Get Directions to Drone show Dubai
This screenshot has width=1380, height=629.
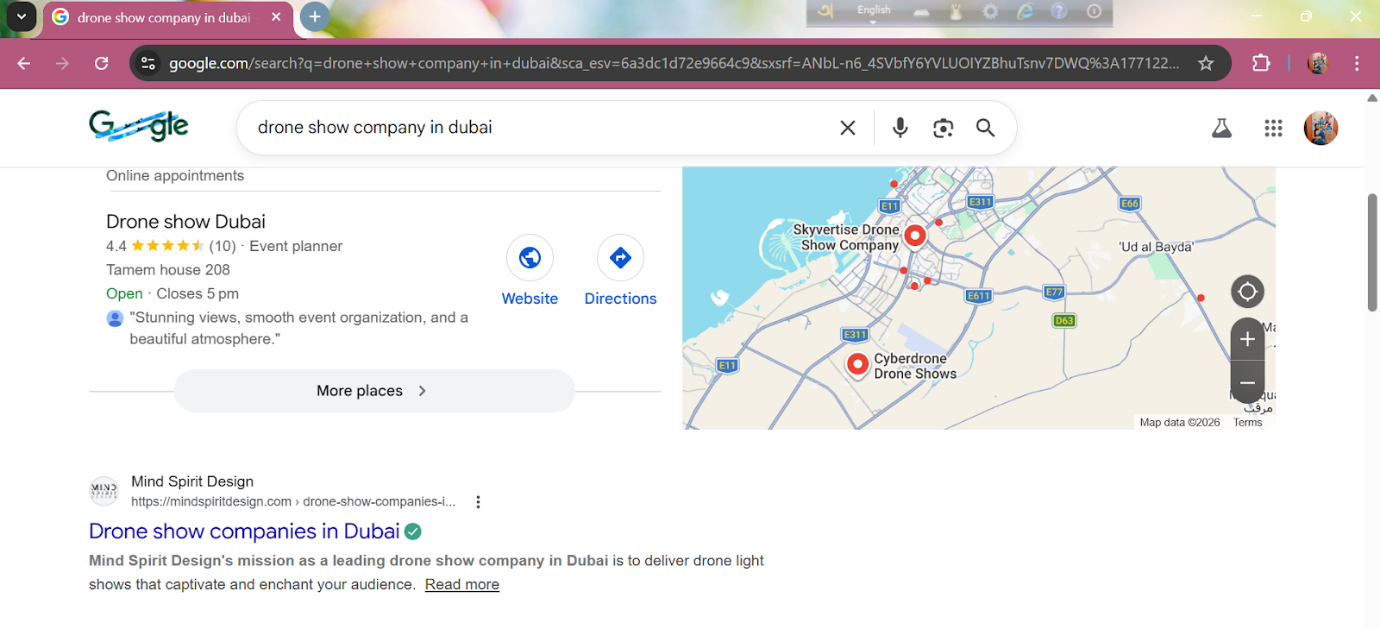coord(620,271)
